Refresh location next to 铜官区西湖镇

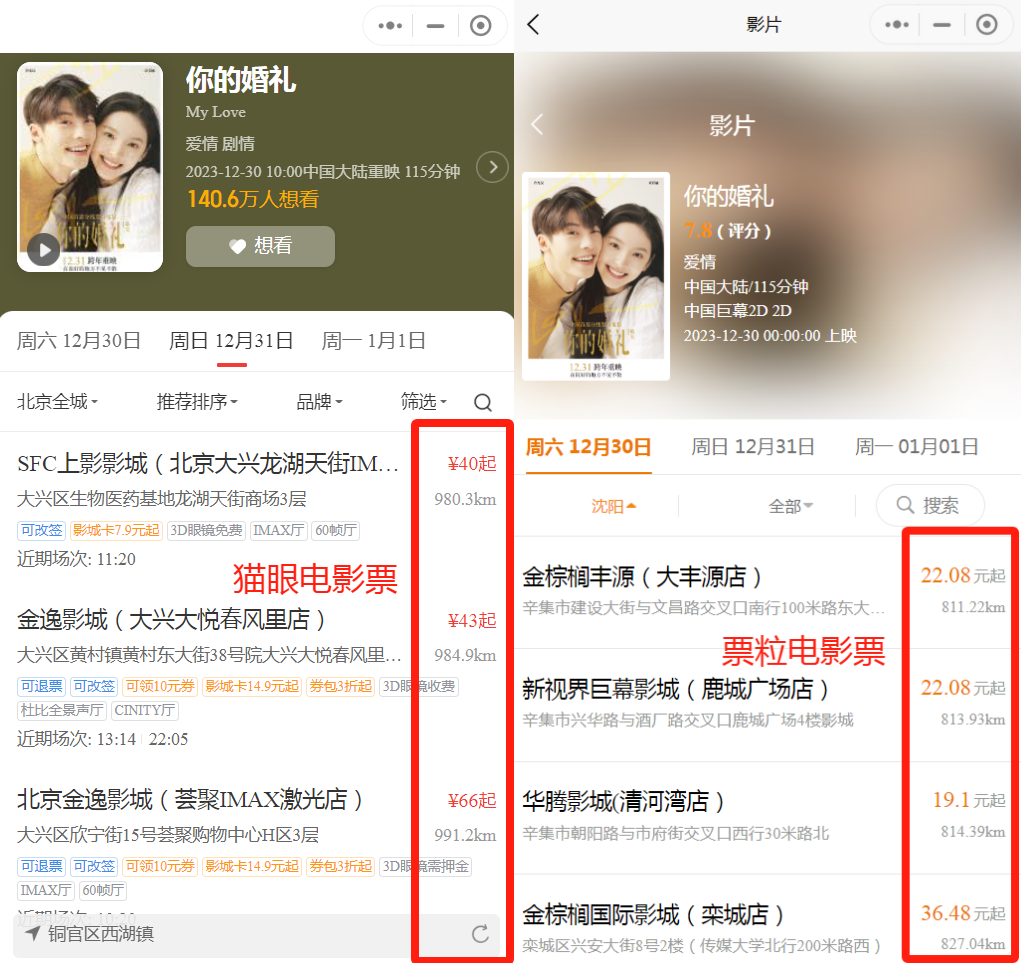tap(481, 934)
